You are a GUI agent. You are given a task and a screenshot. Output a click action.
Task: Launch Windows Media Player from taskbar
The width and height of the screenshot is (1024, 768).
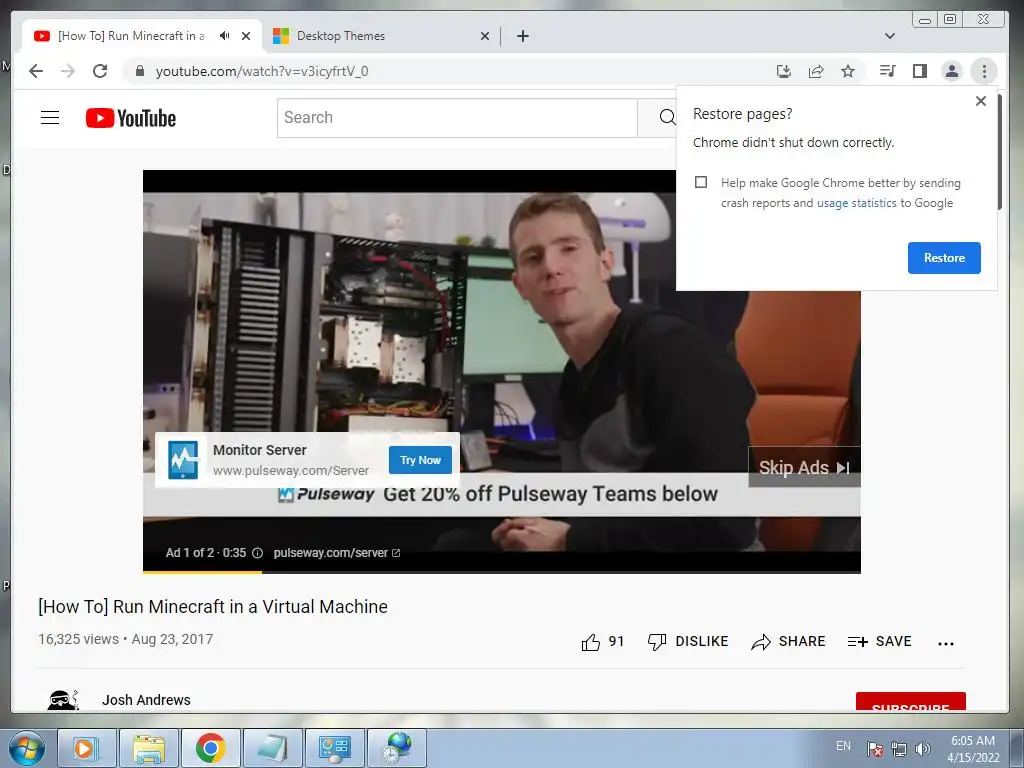pyautogui.click(x=86, y=748)
